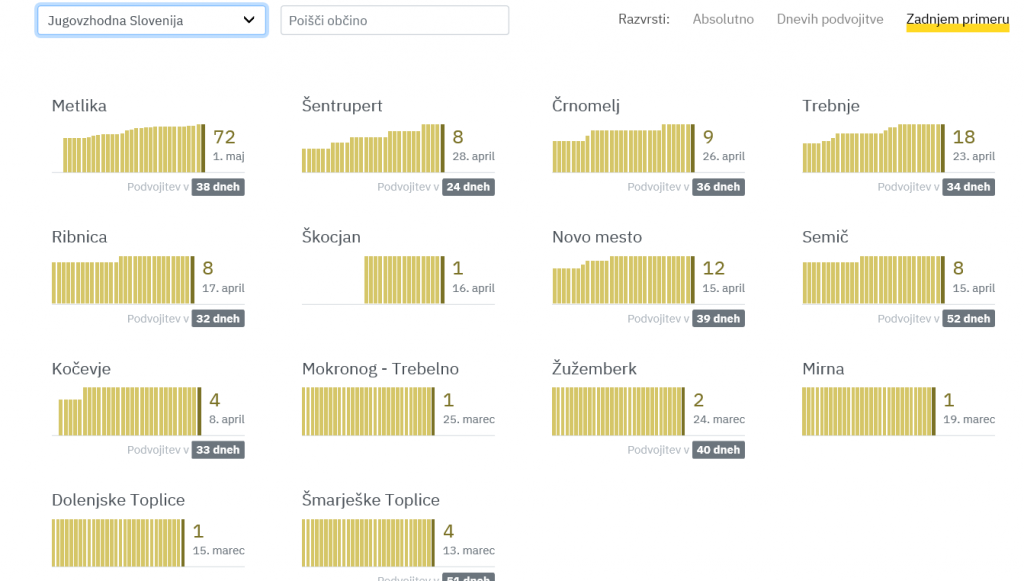Open the Kočevje municipality title
Viewport: 1024px width, 581px height.
81,369
